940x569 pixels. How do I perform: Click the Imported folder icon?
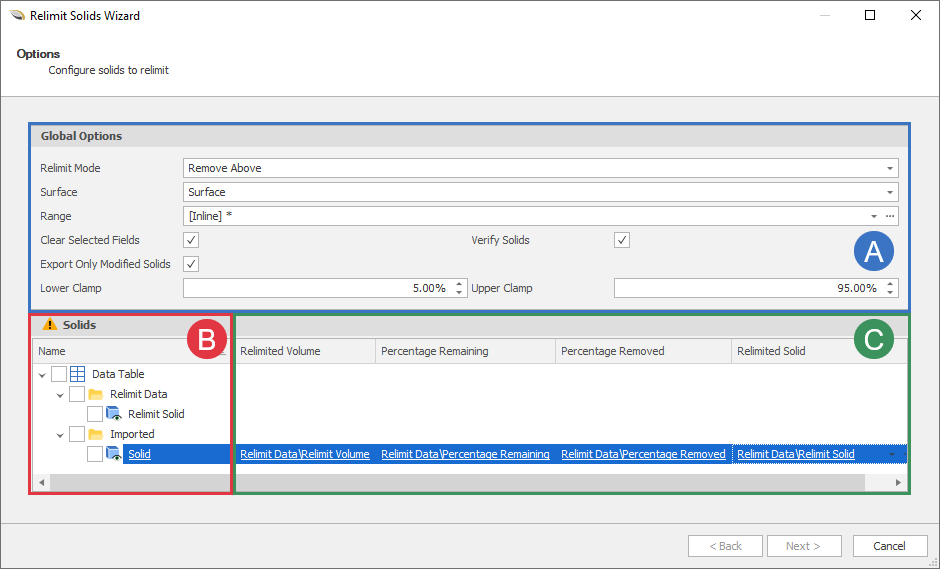click(96, 434)
